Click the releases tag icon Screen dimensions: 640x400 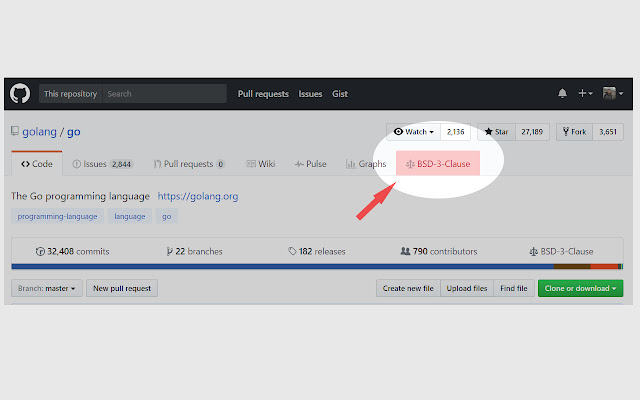292,251
